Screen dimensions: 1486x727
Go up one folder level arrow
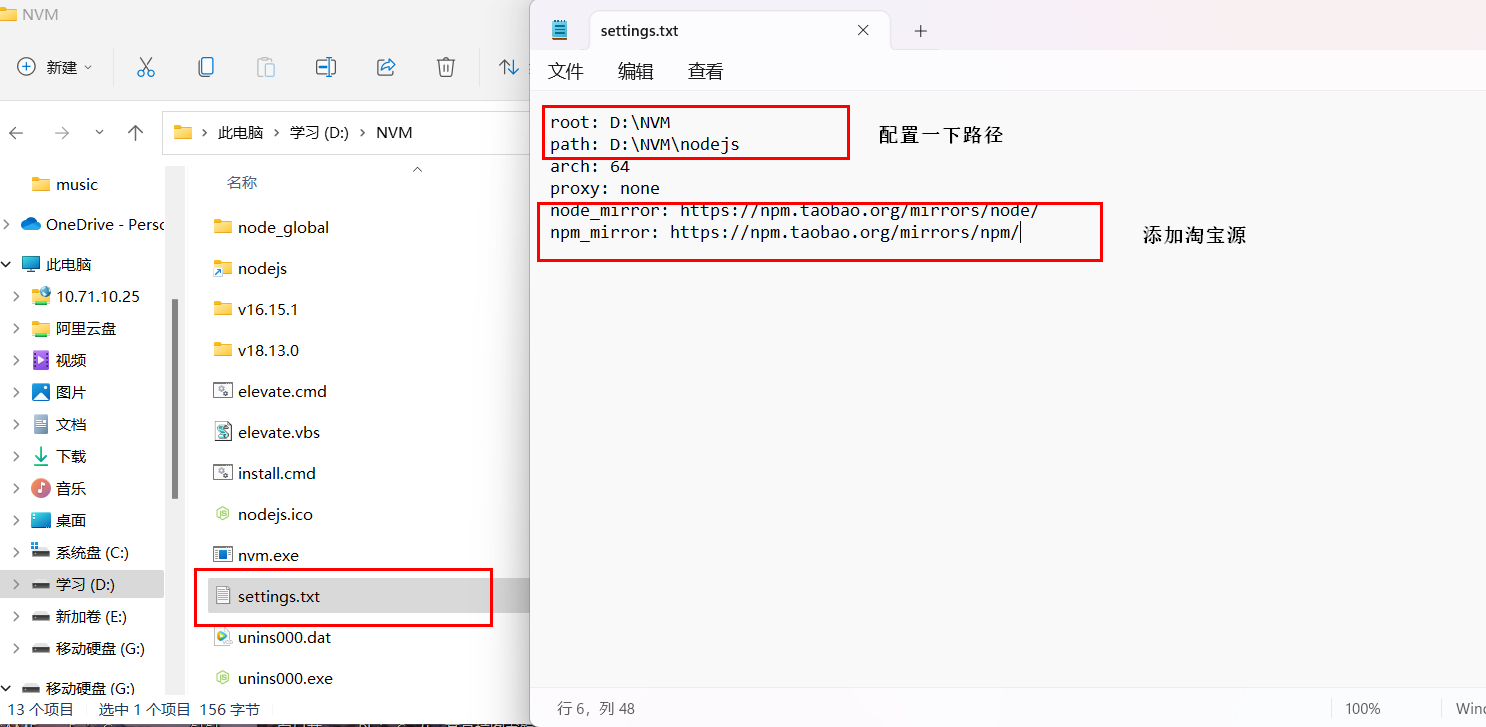pyautogui.click(x=136, y=132)
